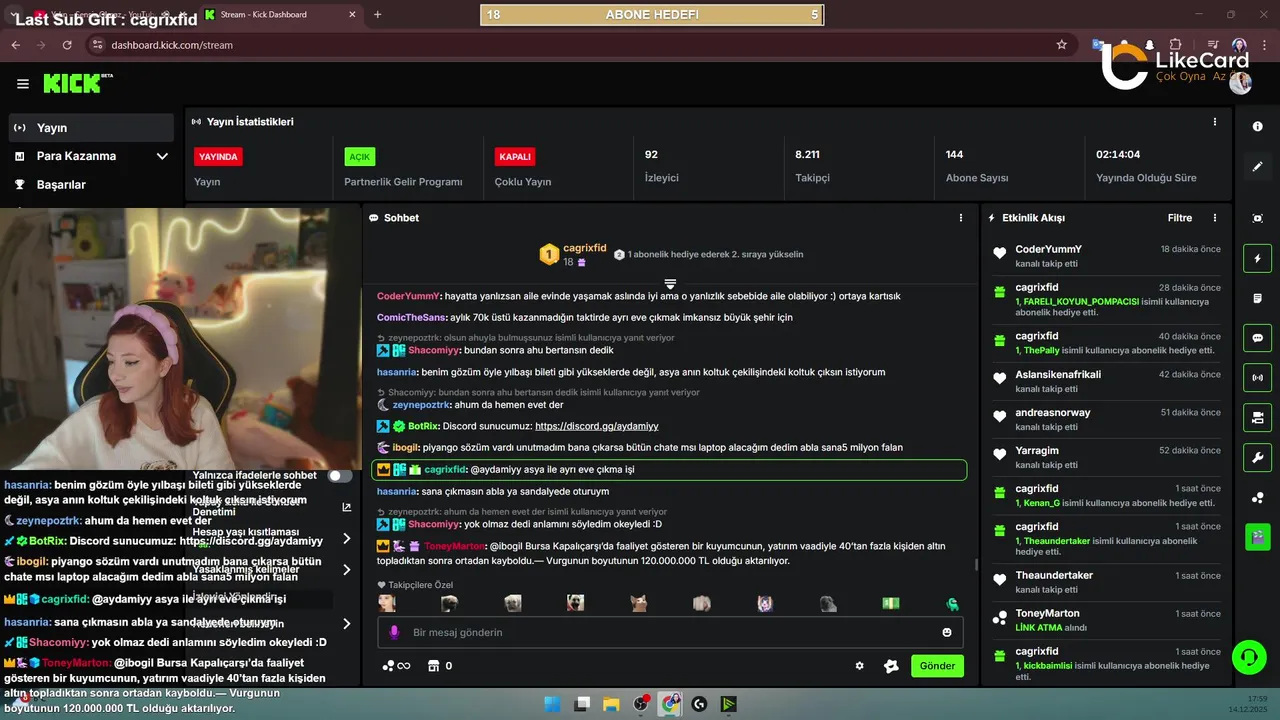Select the cat emote in the emote row
1280x720 pixels.
[638, 603]
